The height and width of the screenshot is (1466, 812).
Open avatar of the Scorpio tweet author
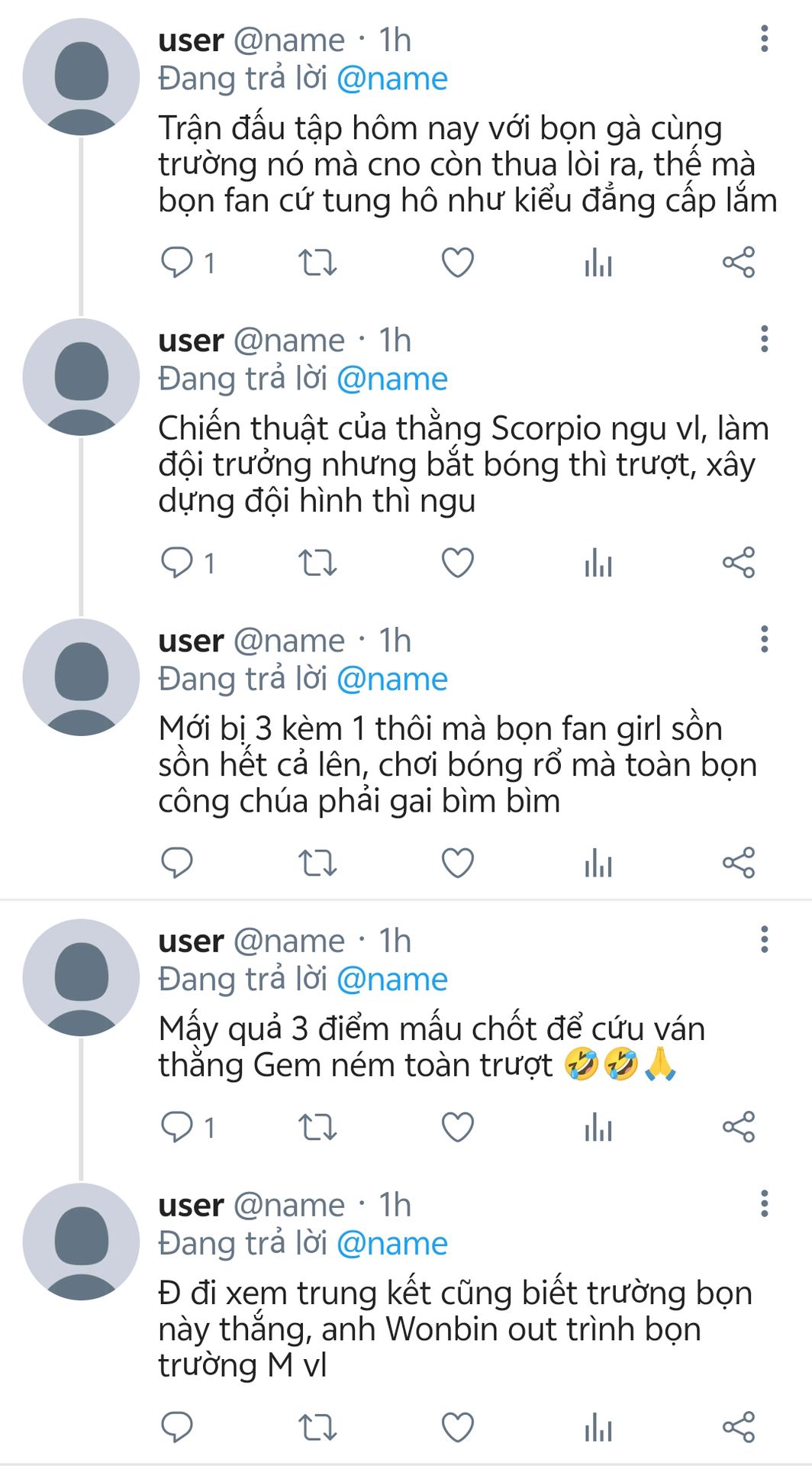[x=81, y=376]
